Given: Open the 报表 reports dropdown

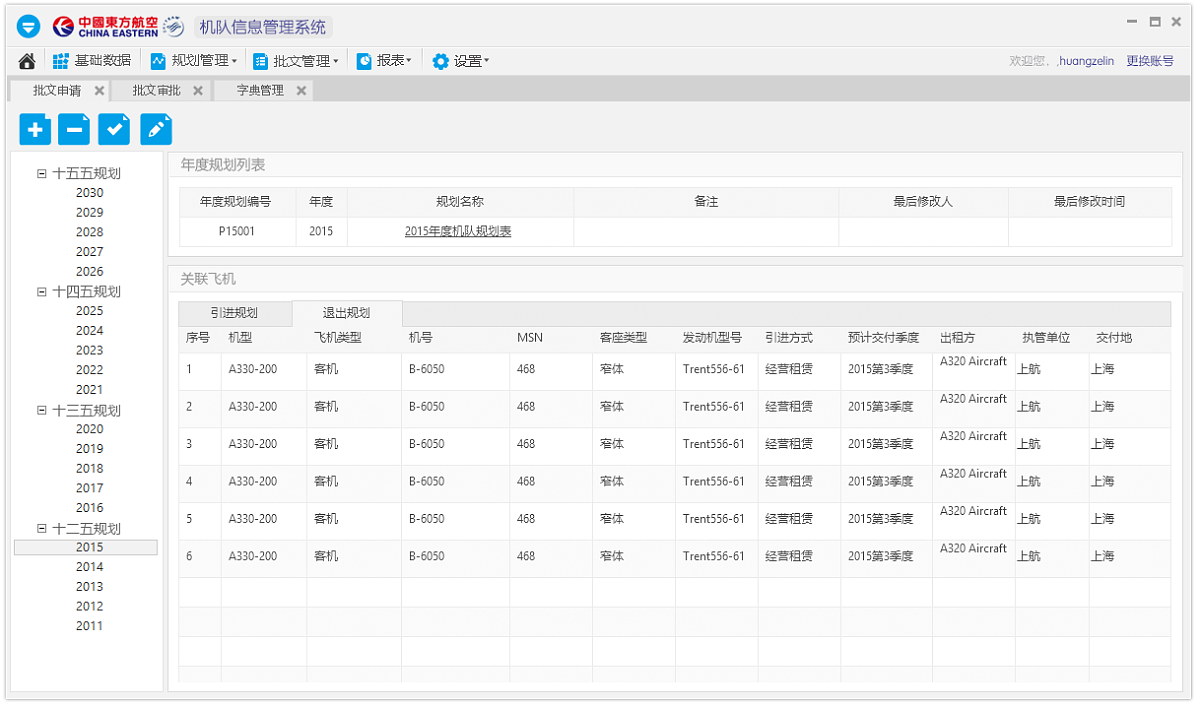Looking at the screenshot, I should (385, 61).
